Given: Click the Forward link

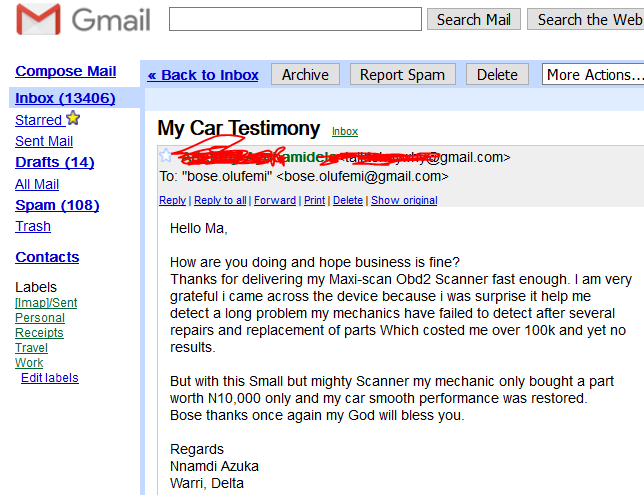Looking at the screenshot, I should 275,201.
